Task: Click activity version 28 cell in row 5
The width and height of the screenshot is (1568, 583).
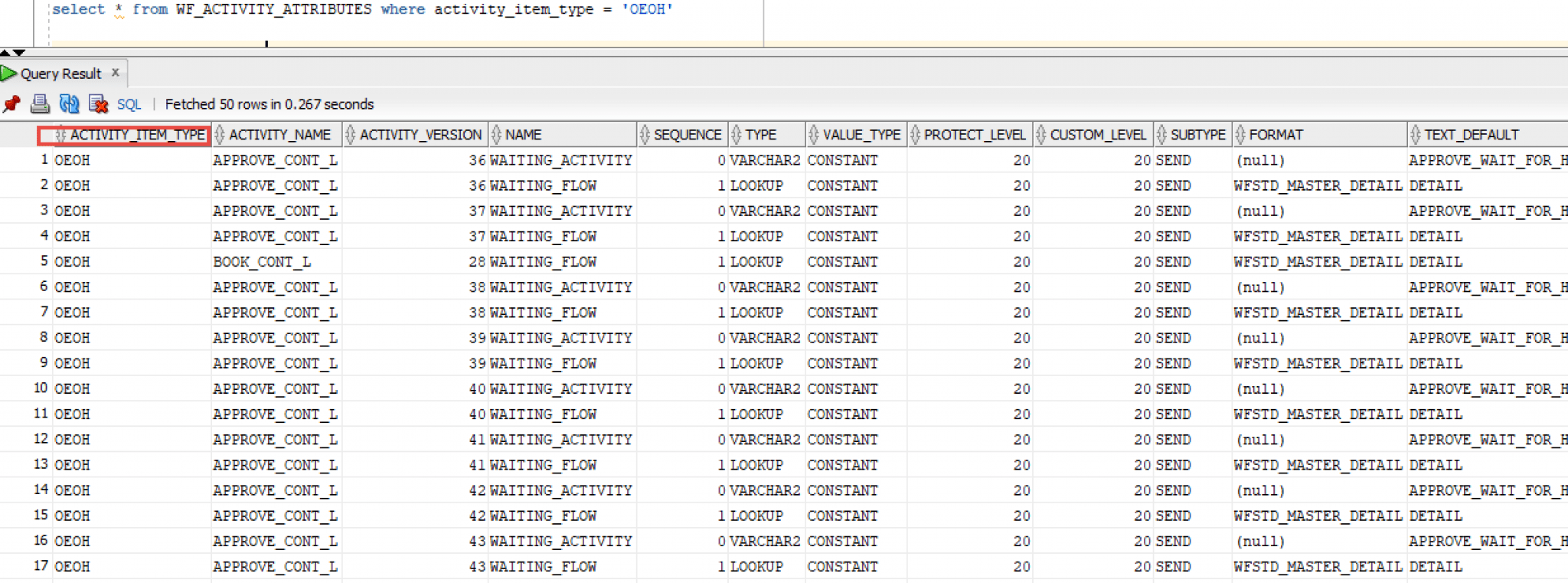Action: (415, 262)
